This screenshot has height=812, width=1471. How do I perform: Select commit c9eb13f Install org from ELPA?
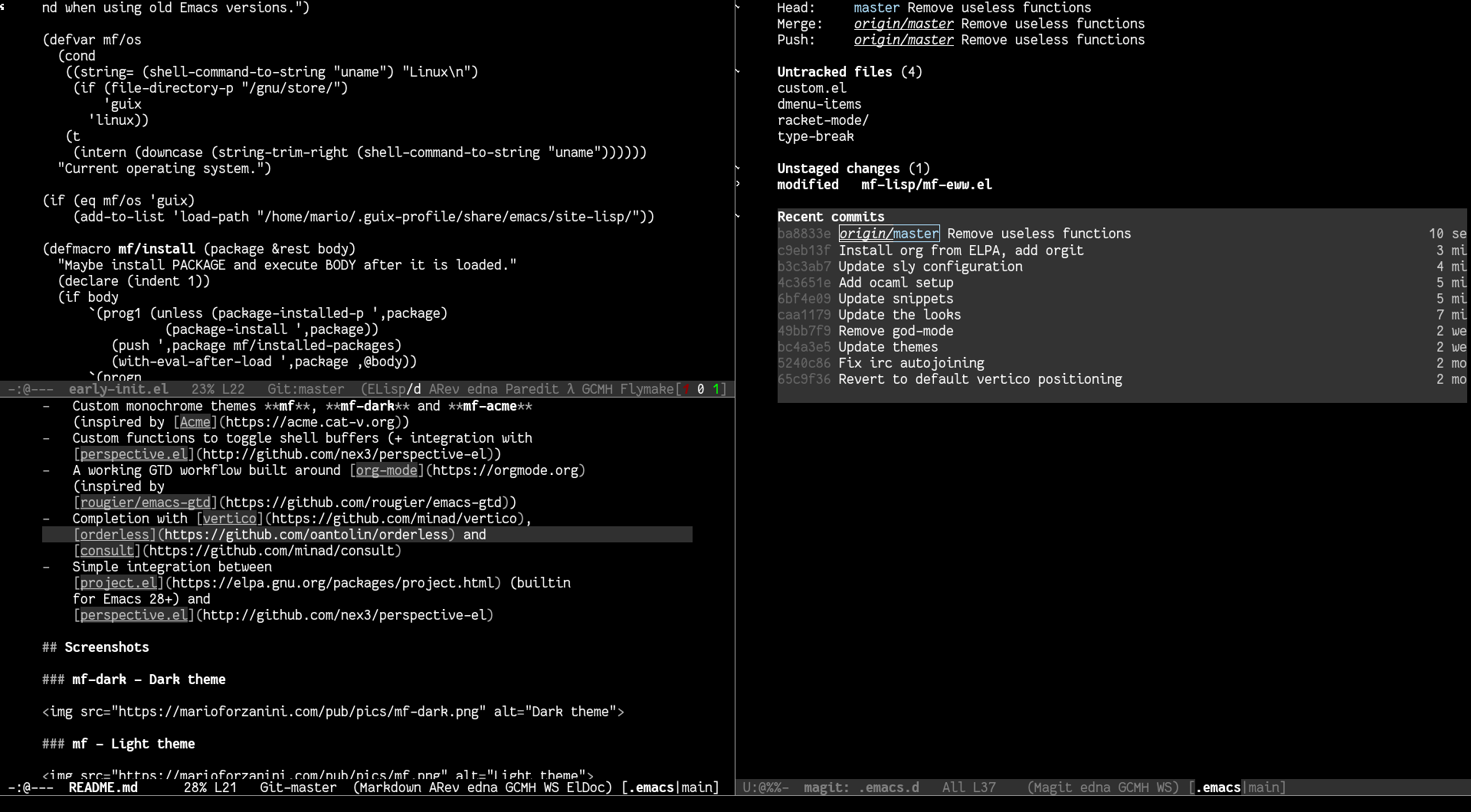point(961,250)
